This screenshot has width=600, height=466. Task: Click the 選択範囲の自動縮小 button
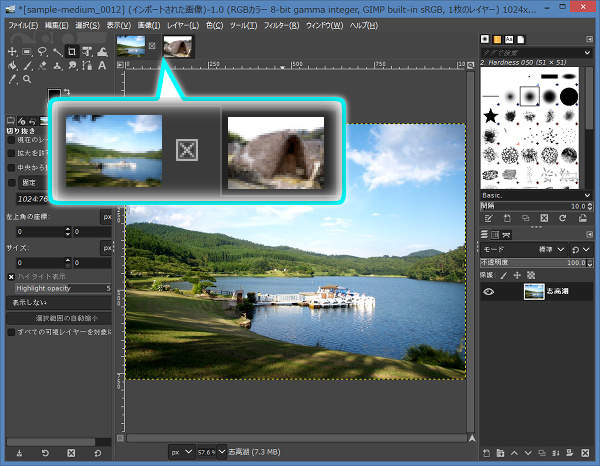point(58,316)
